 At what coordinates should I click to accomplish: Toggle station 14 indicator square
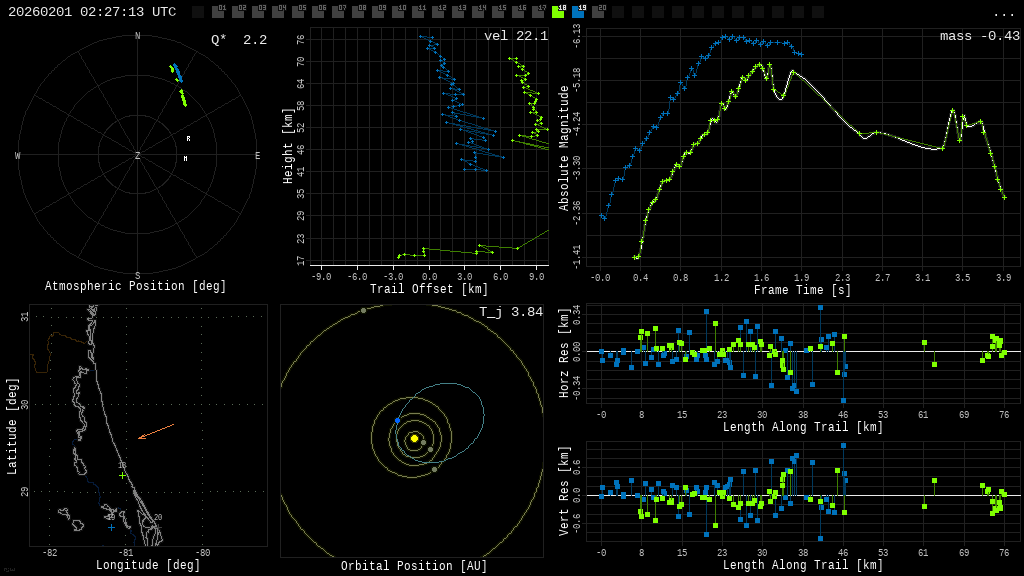pos(479,12)
